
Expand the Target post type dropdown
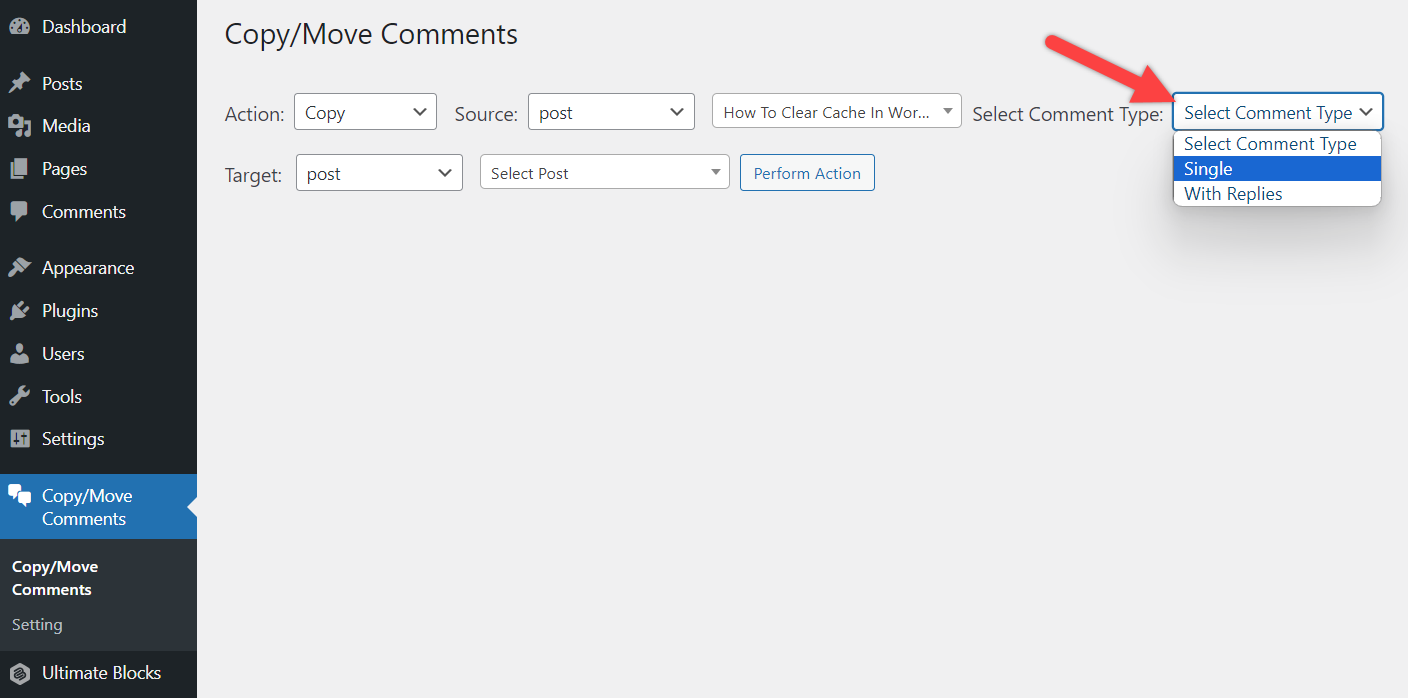click(x=379, y=172)
